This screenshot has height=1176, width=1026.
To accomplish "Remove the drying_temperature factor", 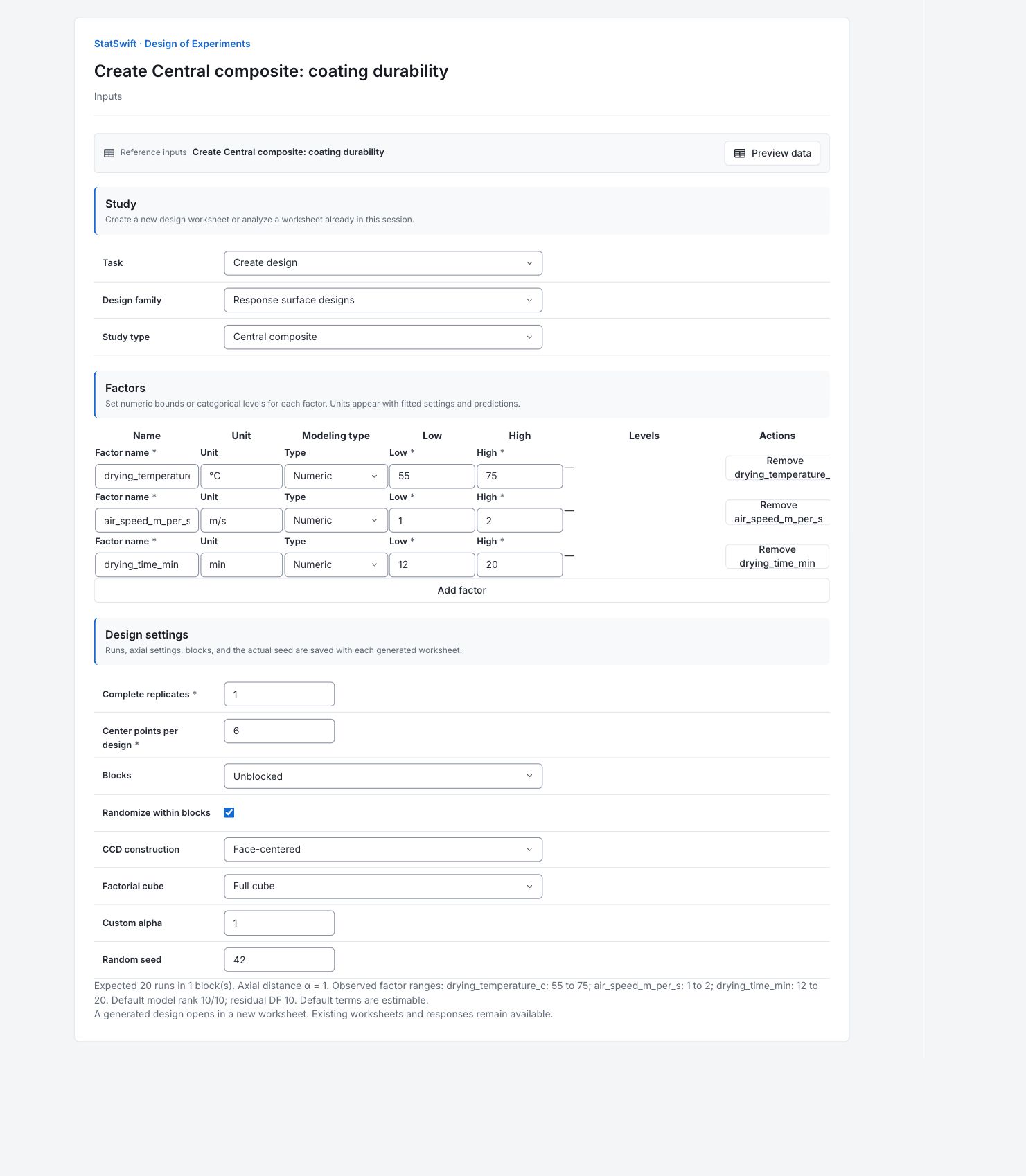I will tap(777, 467).
